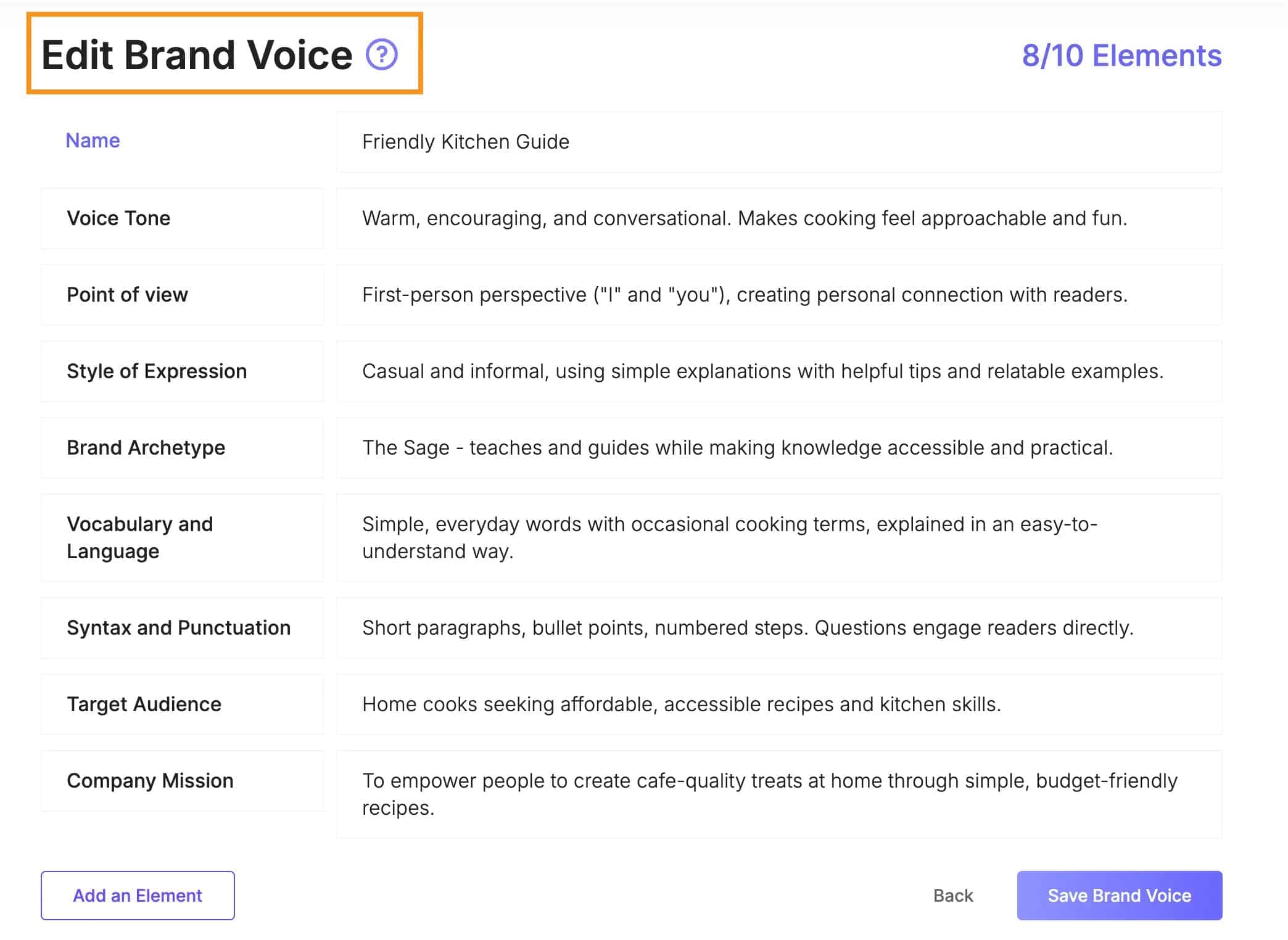Expand the Add an Element options
1288x940 pixels.
[x=138, y=894]
